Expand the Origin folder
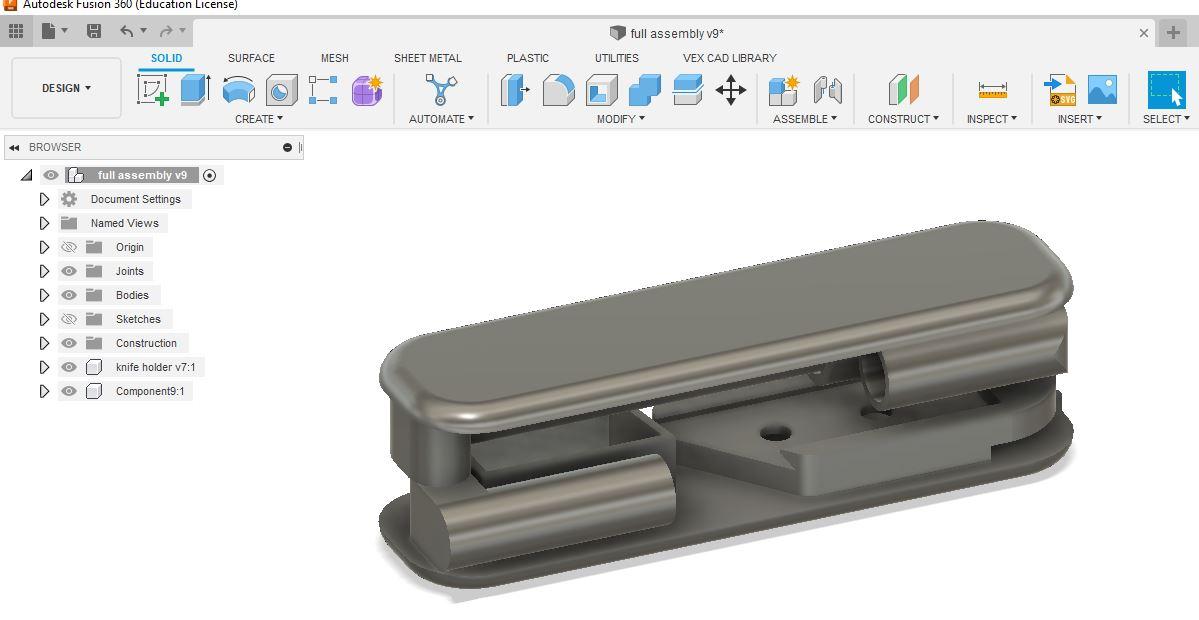The image size is (1199, 620). point(44,247)
